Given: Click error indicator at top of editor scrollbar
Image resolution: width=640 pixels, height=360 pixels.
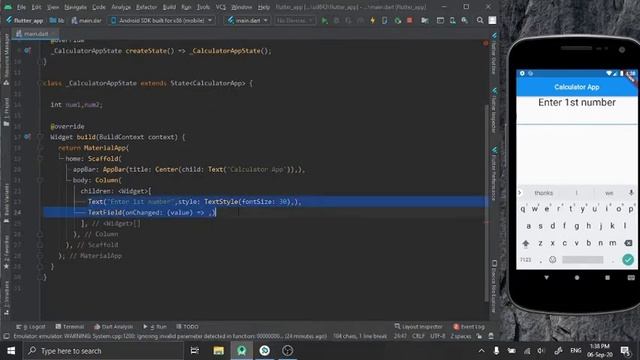Looking at the screenshot, I should (x=485, y=43).
